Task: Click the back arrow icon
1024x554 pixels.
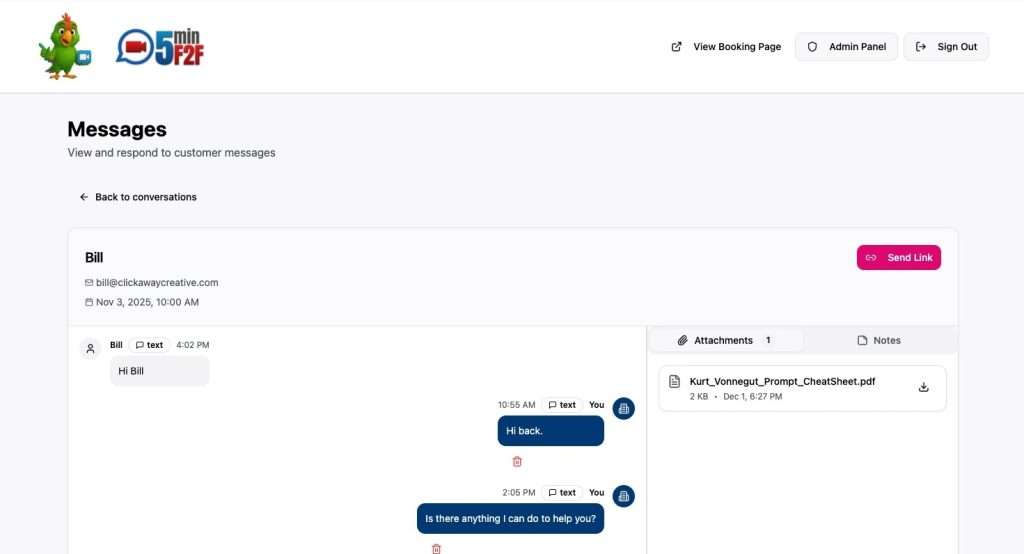Action: [x=84, y=197]
